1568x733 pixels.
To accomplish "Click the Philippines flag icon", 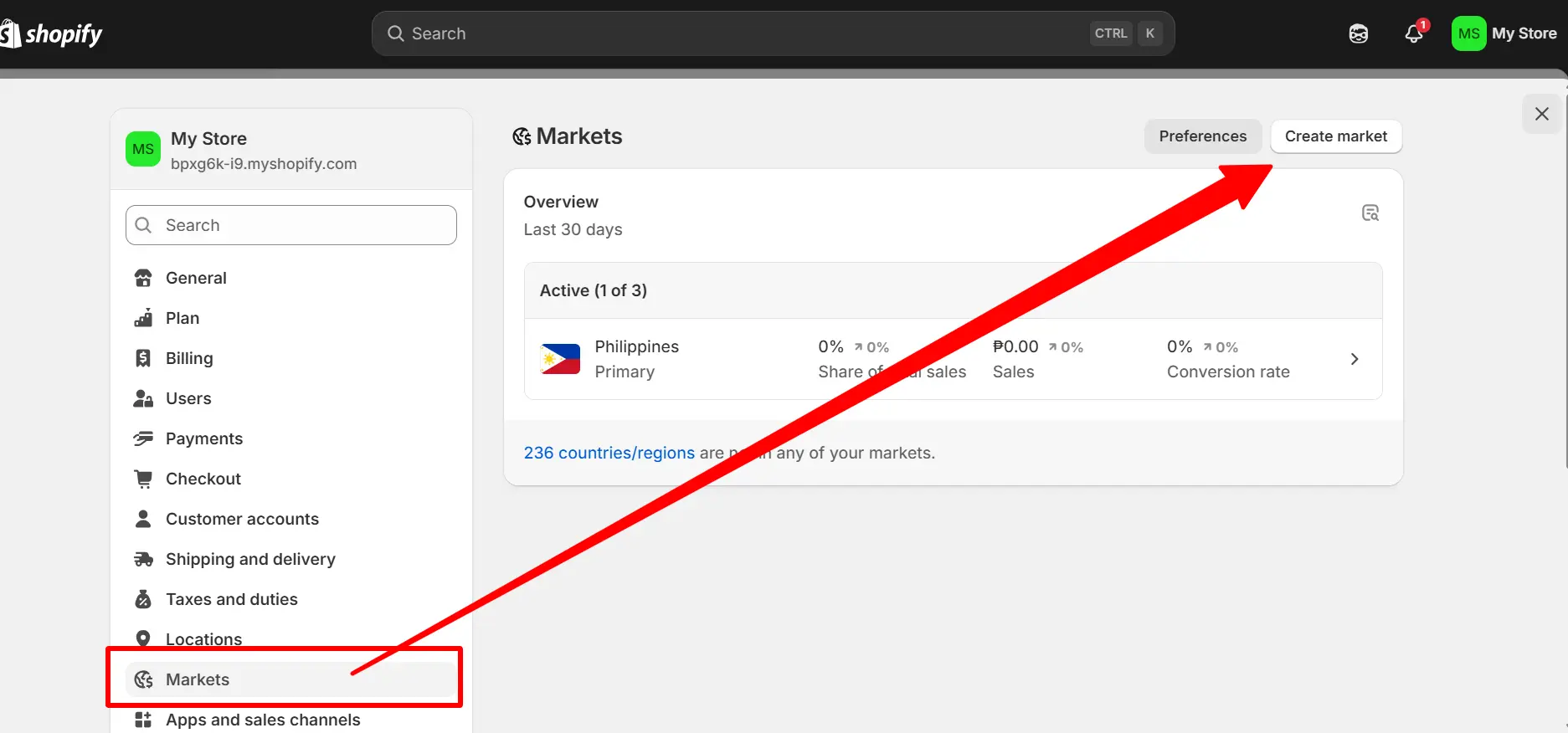I will click(561, 359).
